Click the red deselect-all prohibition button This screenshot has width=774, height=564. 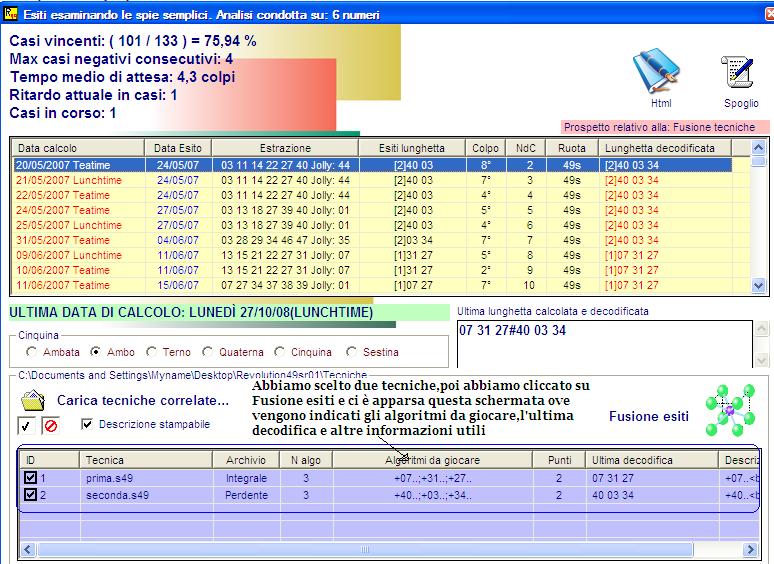[x=50, y=426]
